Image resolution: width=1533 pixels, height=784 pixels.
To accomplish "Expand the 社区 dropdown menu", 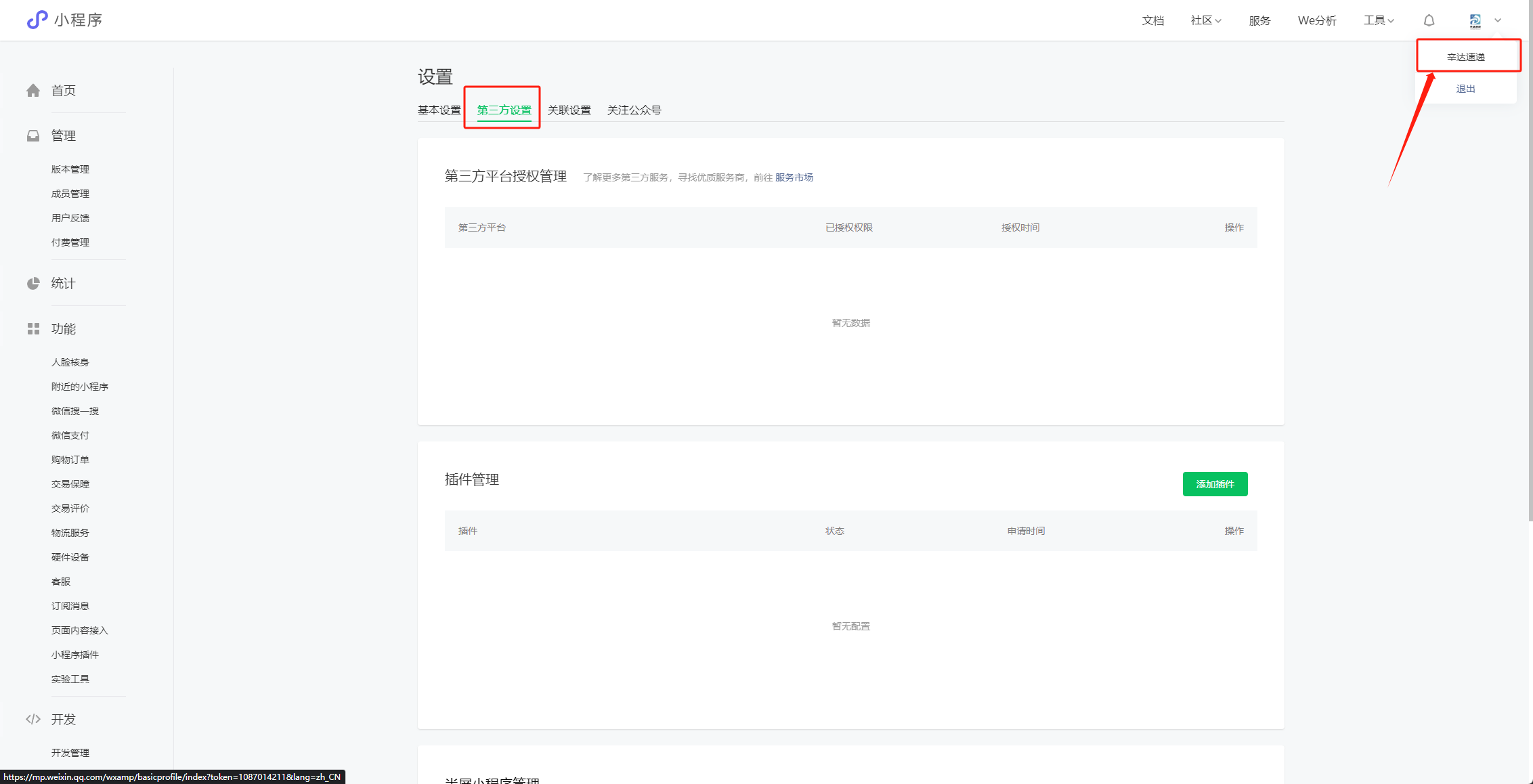I will 1206,20.
